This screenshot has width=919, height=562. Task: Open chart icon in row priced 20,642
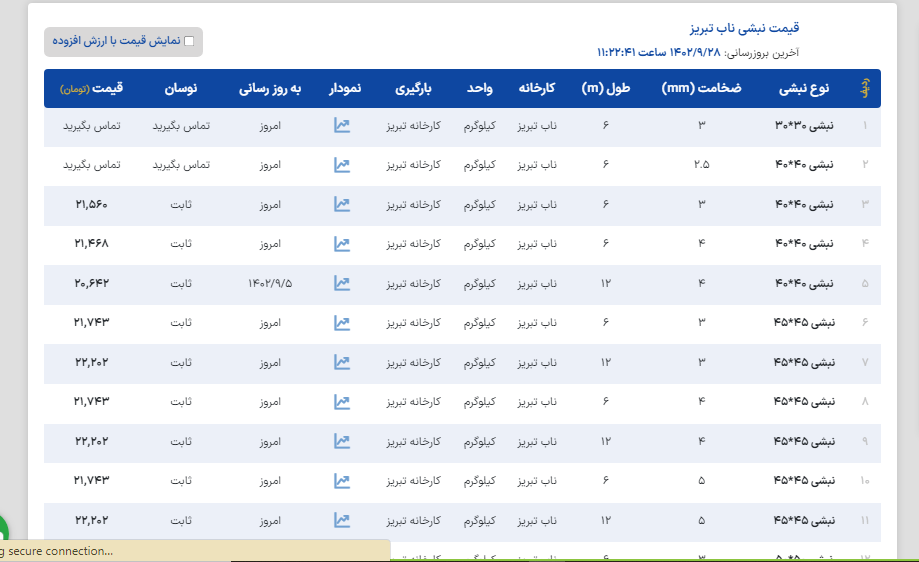(342, 284)
